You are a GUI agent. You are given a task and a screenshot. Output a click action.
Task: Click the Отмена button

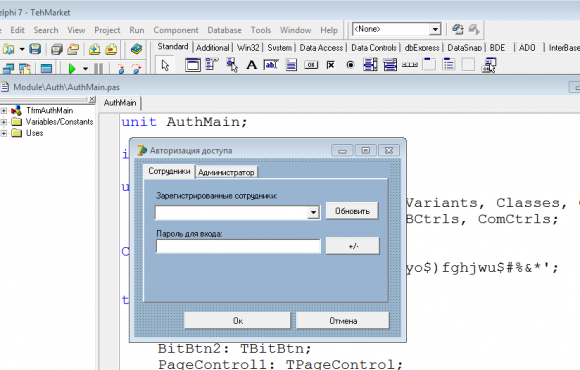343,321
